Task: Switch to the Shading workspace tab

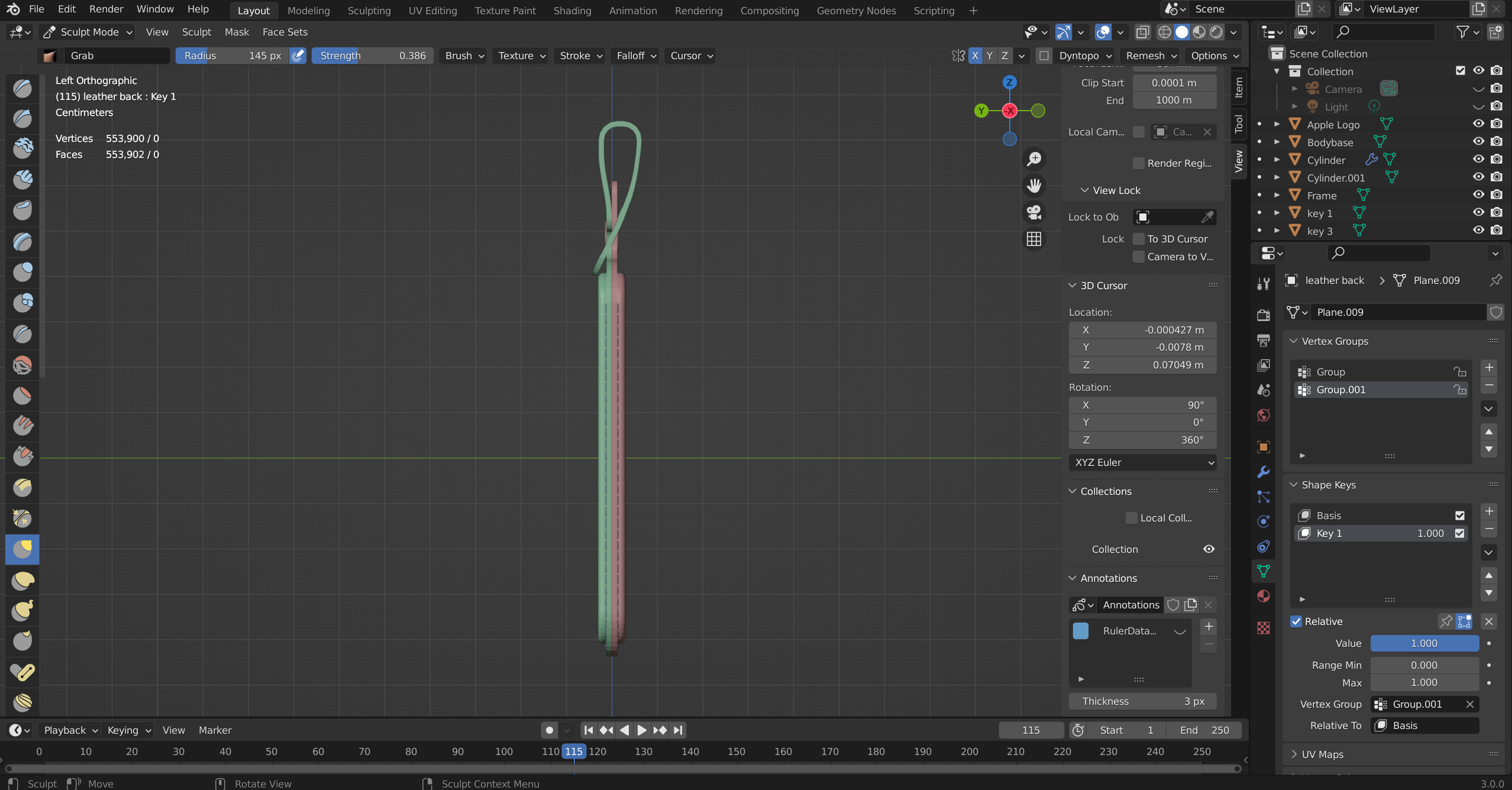Action: tap(572, 10)
